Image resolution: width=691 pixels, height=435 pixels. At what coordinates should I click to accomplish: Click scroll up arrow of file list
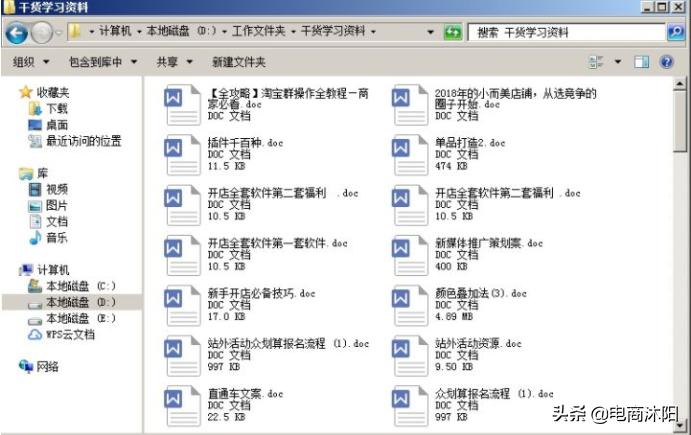coord(679,84)
